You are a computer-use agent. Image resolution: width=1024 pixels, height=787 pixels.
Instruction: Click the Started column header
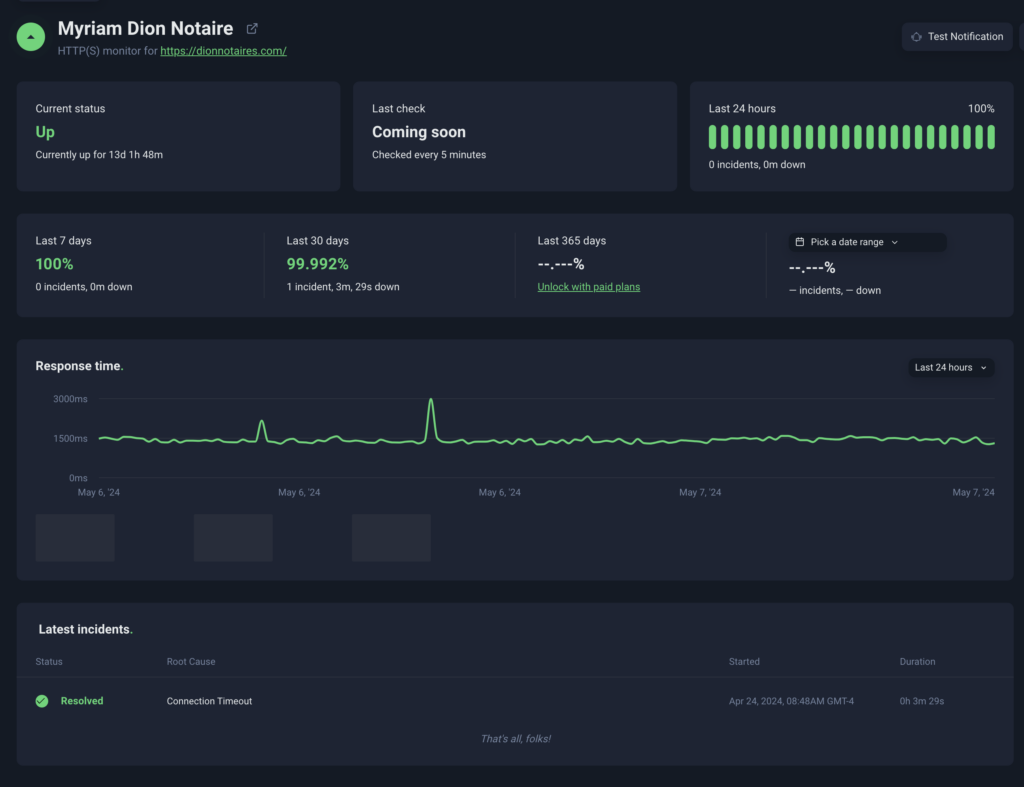[x=744, y=662]
